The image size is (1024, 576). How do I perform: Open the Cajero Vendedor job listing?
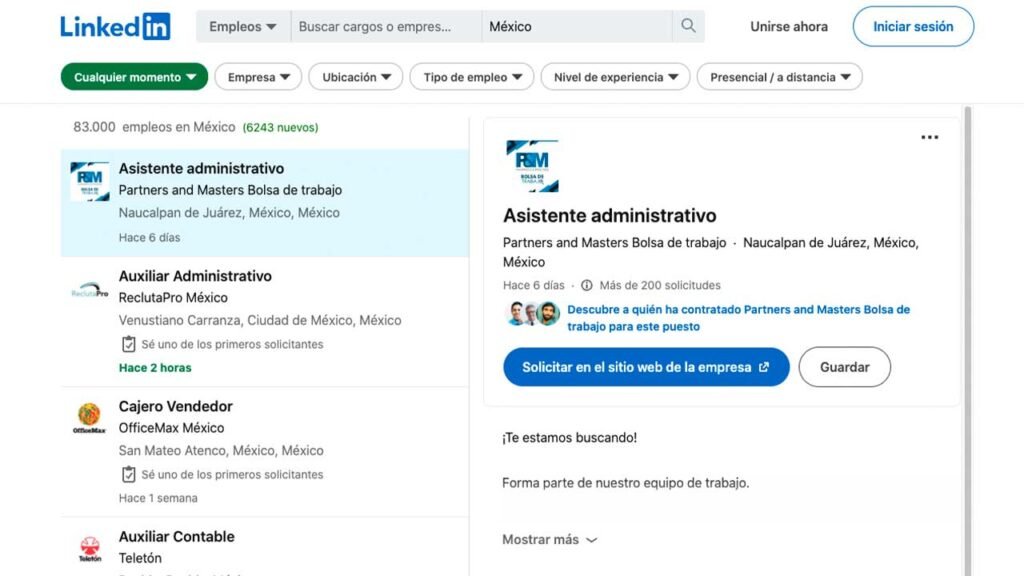coord(265,452)
